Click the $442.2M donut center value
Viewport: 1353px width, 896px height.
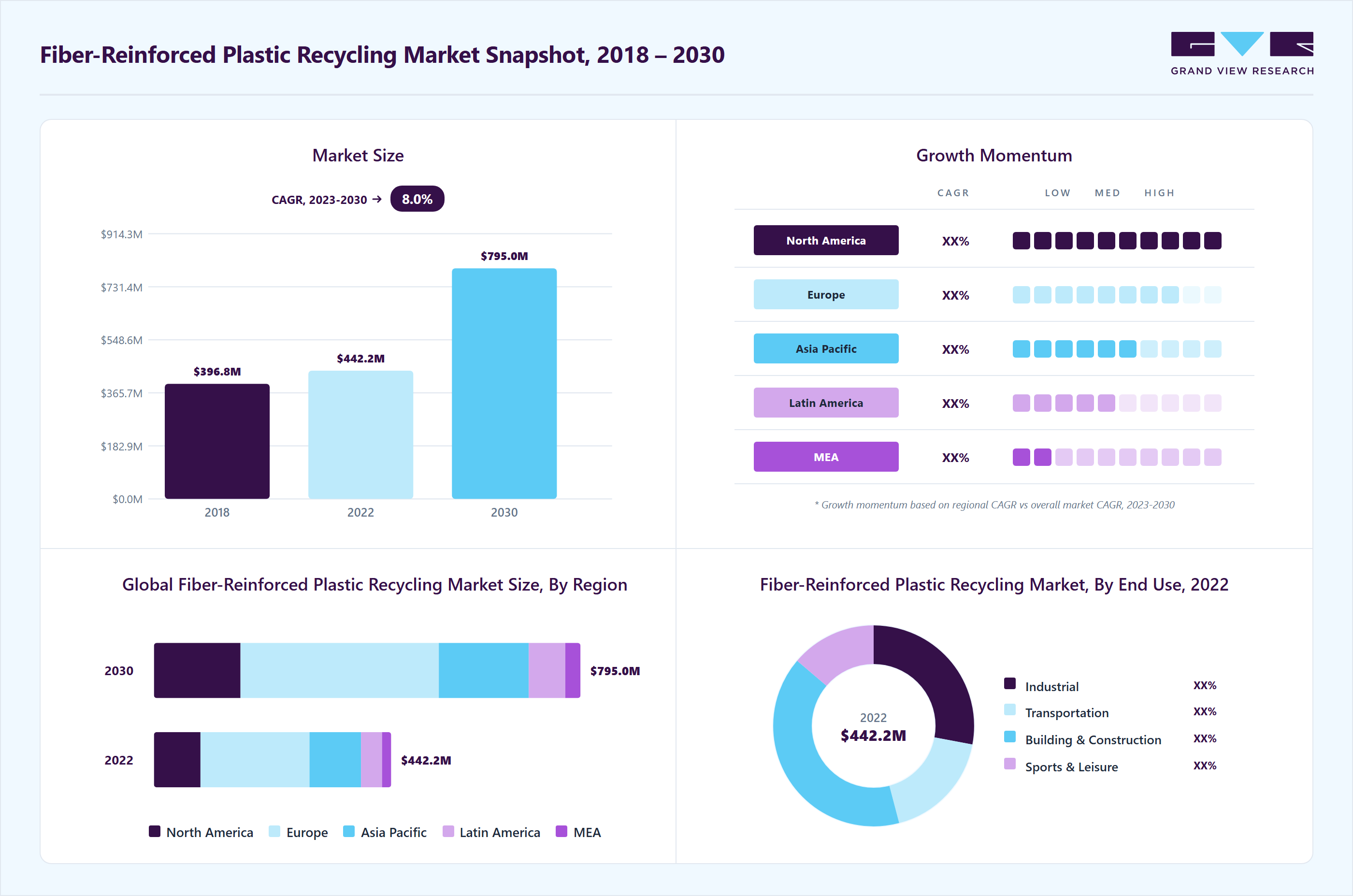click(873, 736)
